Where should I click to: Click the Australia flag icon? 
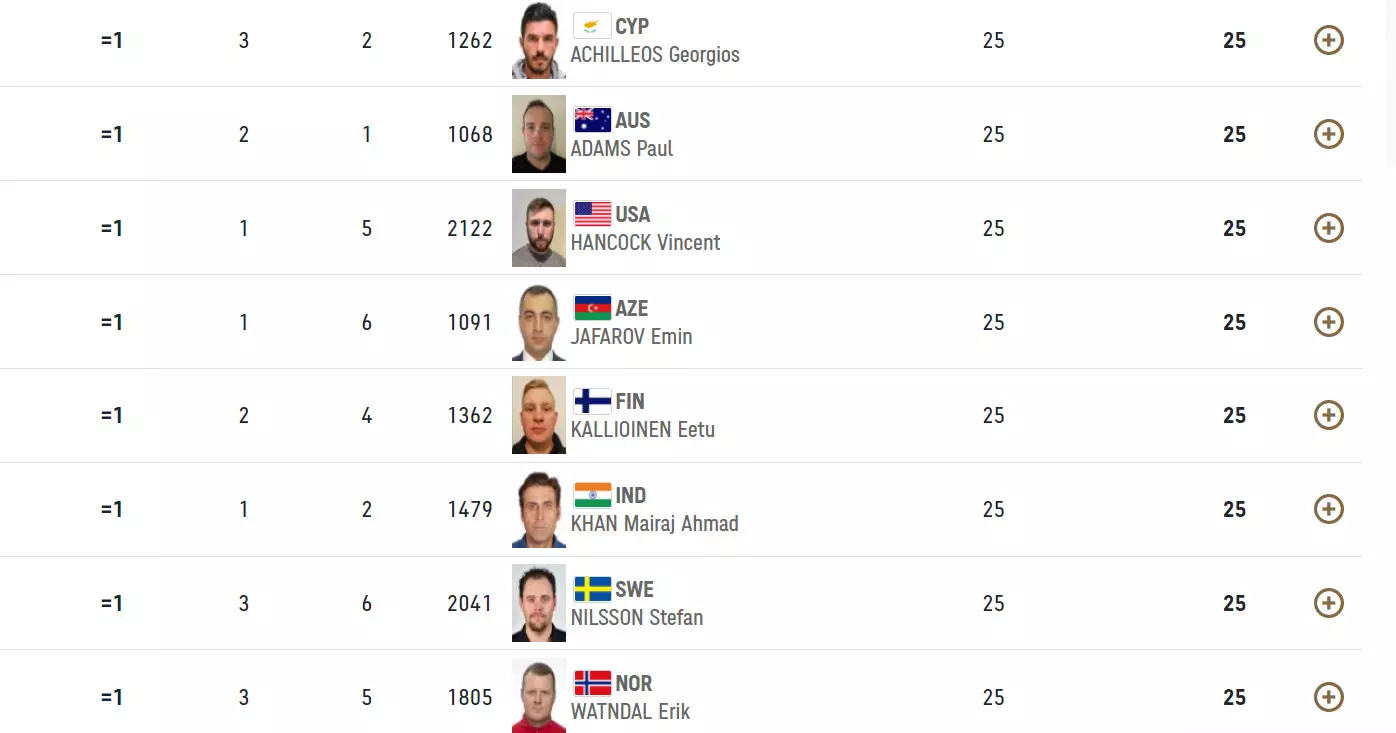[592, 120]
